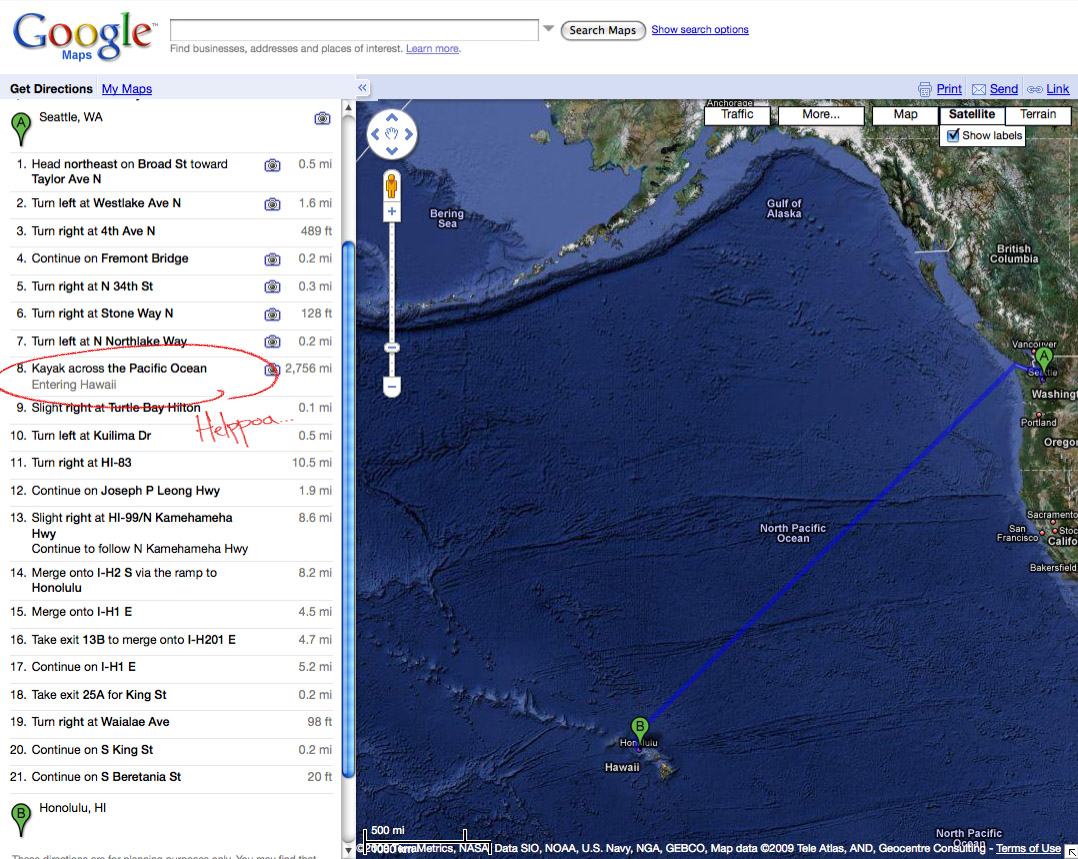Pan the map up with arrow
The height and width of the screenshot is (859, 1078).
pyautogui.click(x=392, y=118)
